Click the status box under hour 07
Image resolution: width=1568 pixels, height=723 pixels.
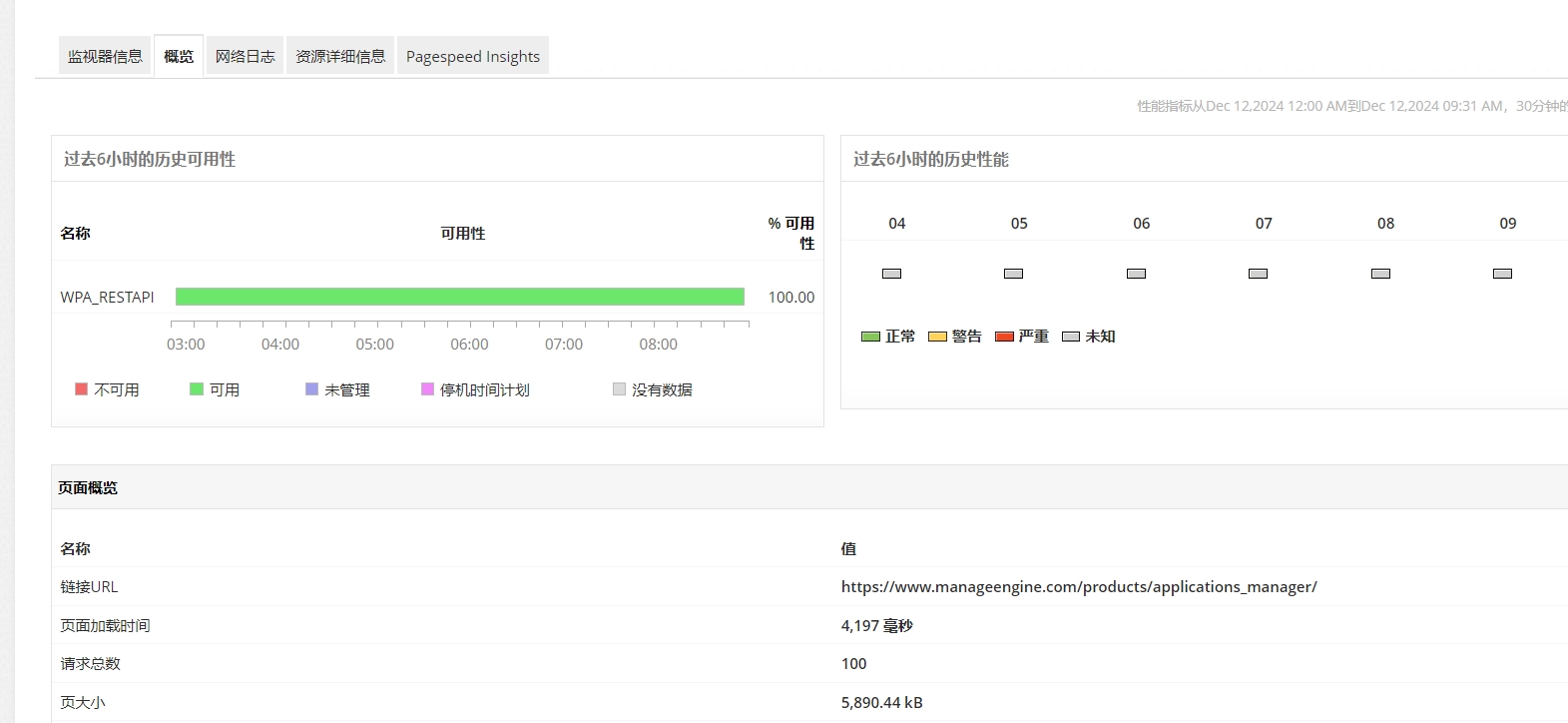click(x=1259, y=274)
